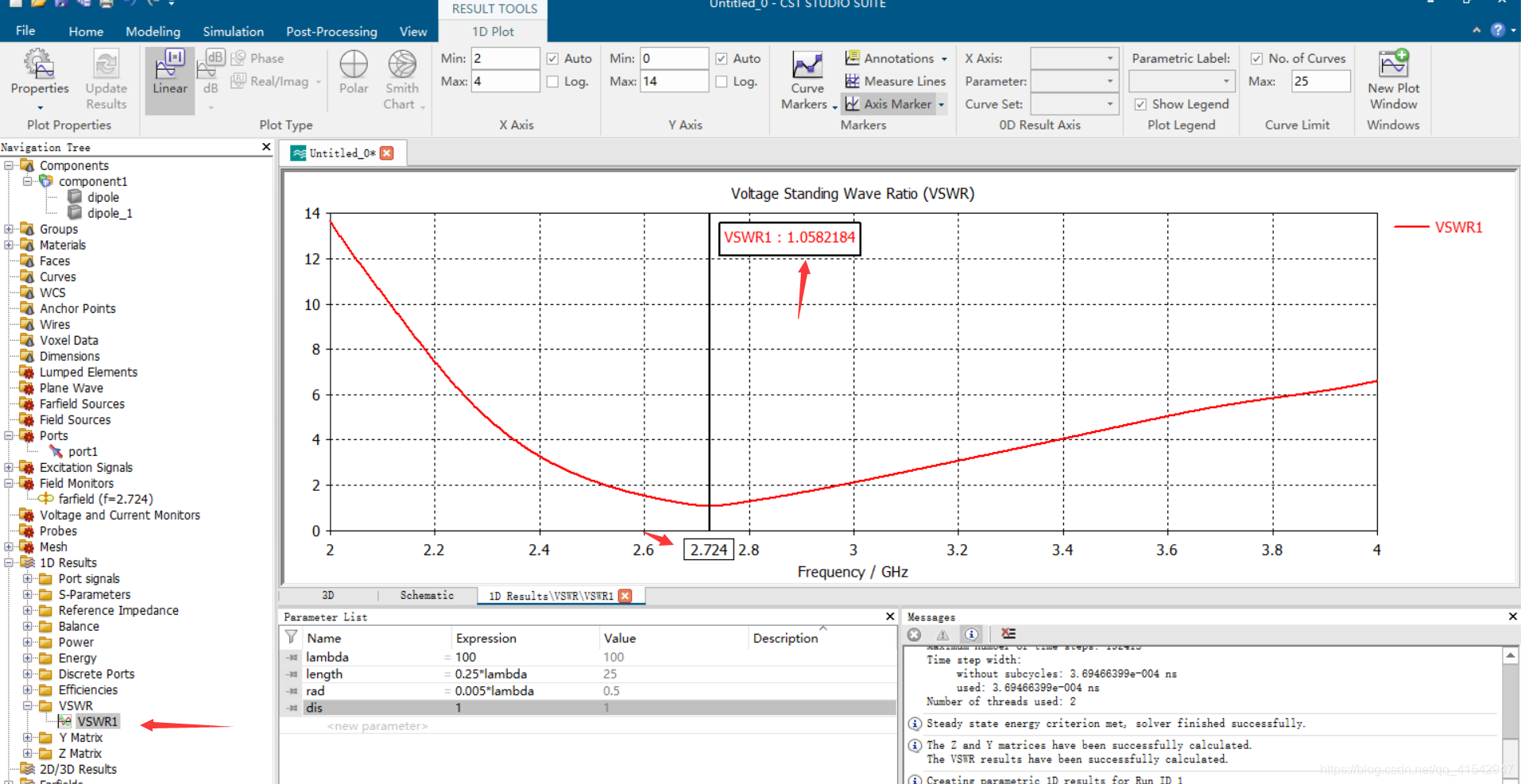Viewport: 1521px width, 784px height.
Task: Sort by the Value column header
Action: [x=620, y=638]
